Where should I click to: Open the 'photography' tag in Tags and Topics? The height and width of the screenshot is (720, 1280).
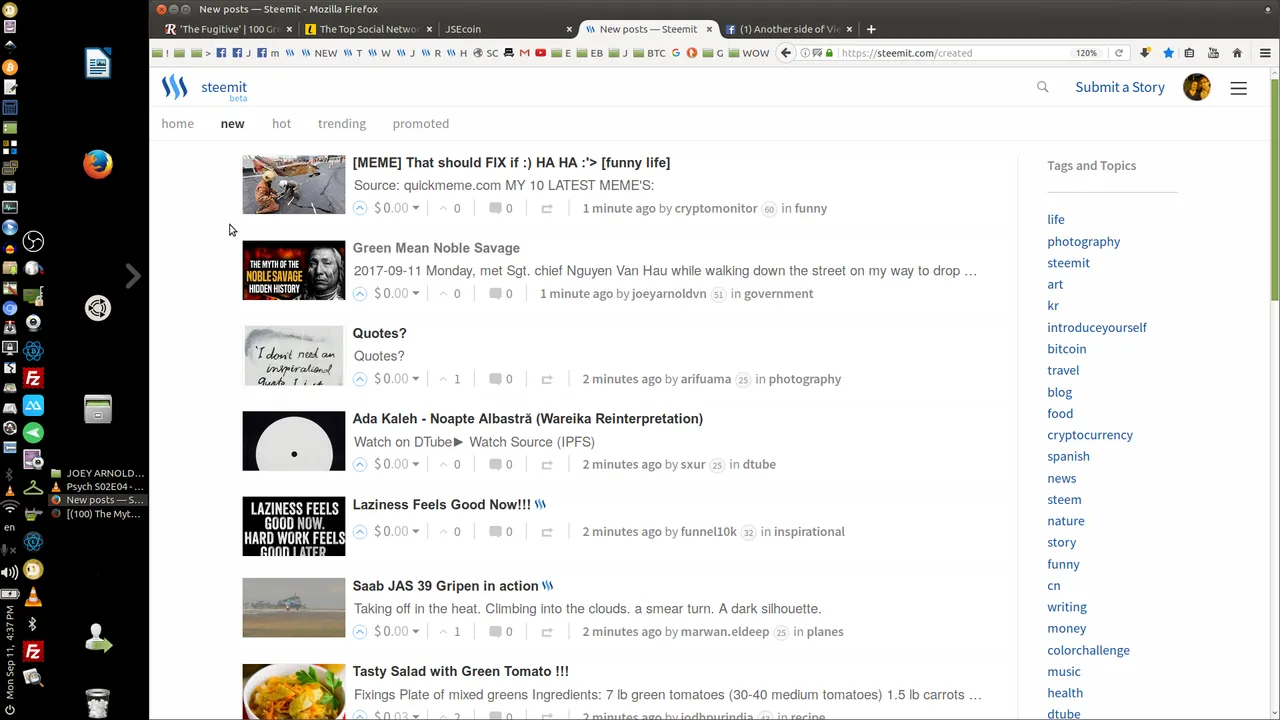[1083, 241]
